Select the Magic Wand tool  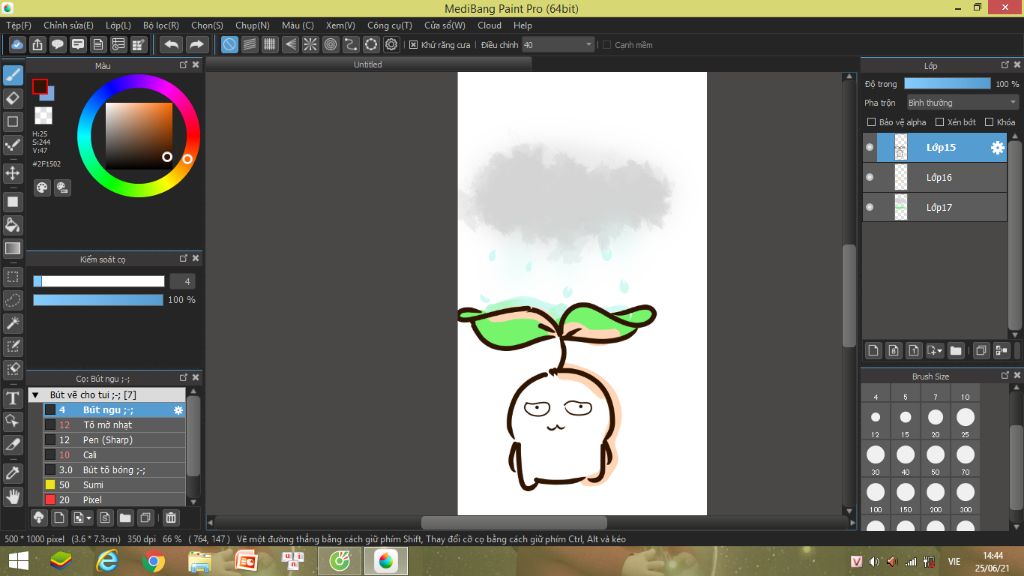click(x=12, y=323)
